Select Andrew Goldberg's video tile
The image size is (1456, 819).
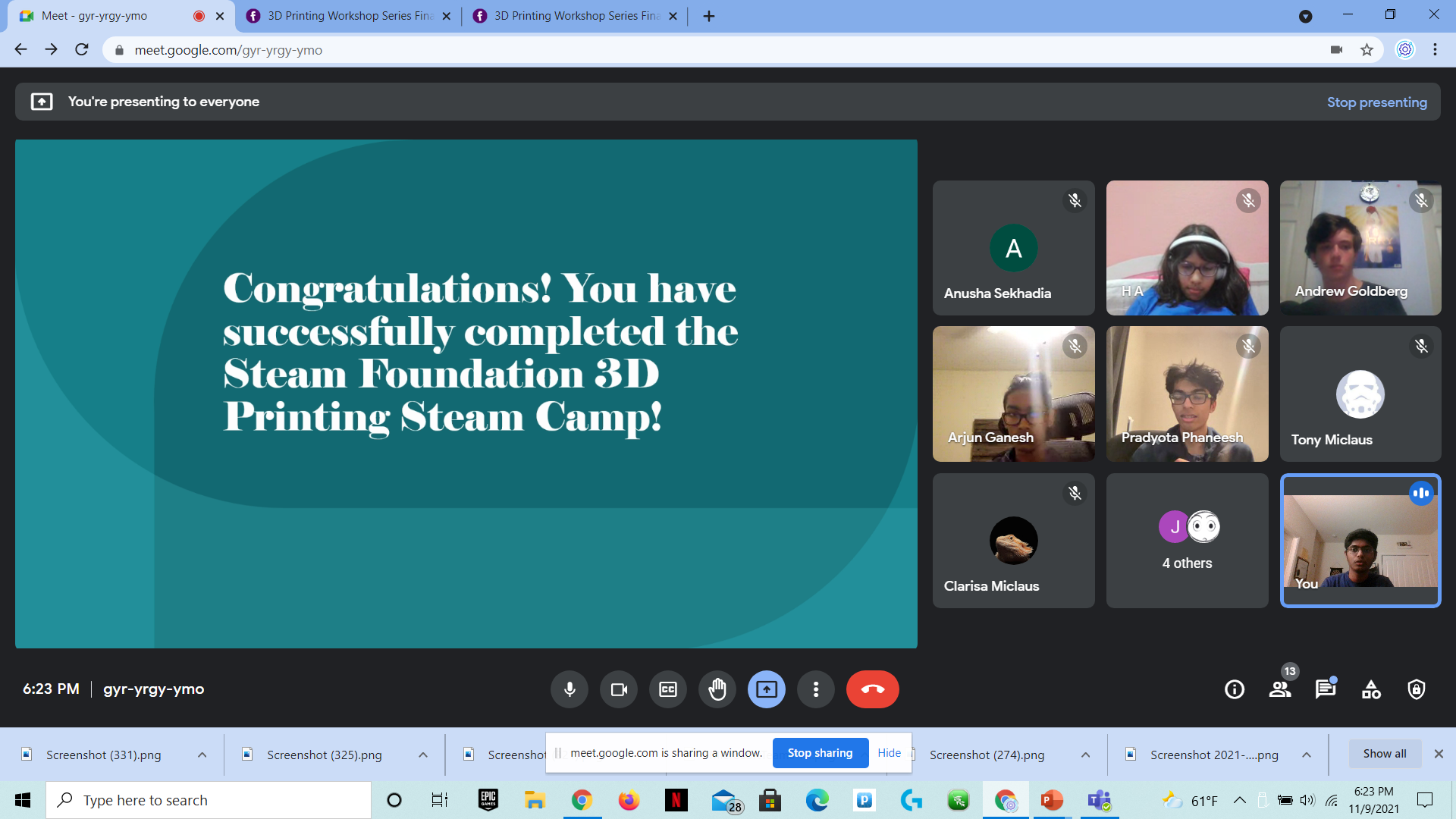pyautogui.click(x=1360, y=248)
